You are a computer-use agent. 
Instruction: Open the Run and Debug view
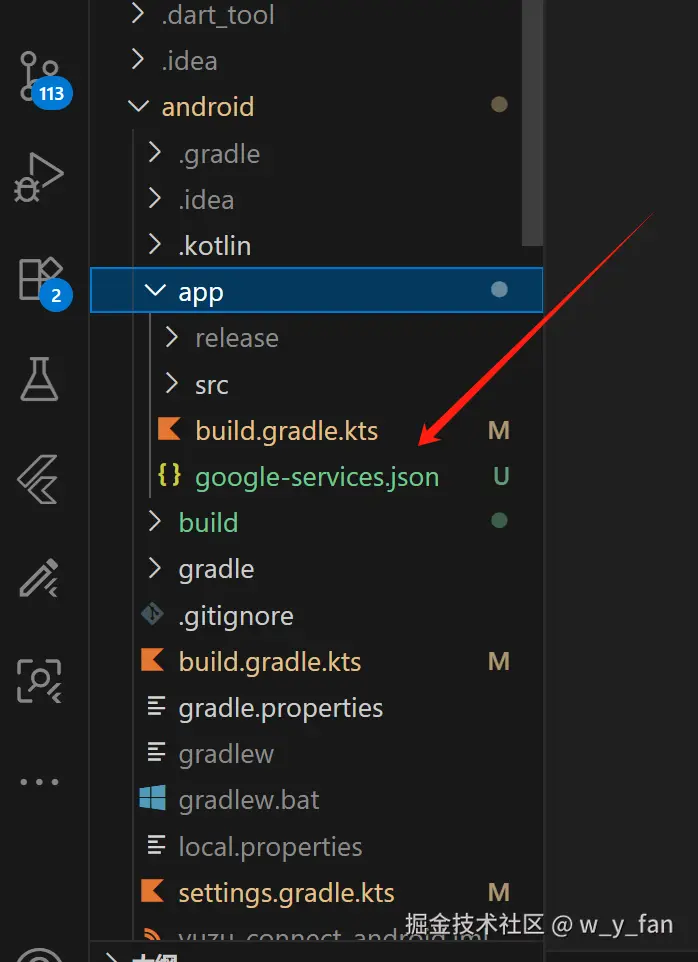pyautogui.click(x=39, y=178)
